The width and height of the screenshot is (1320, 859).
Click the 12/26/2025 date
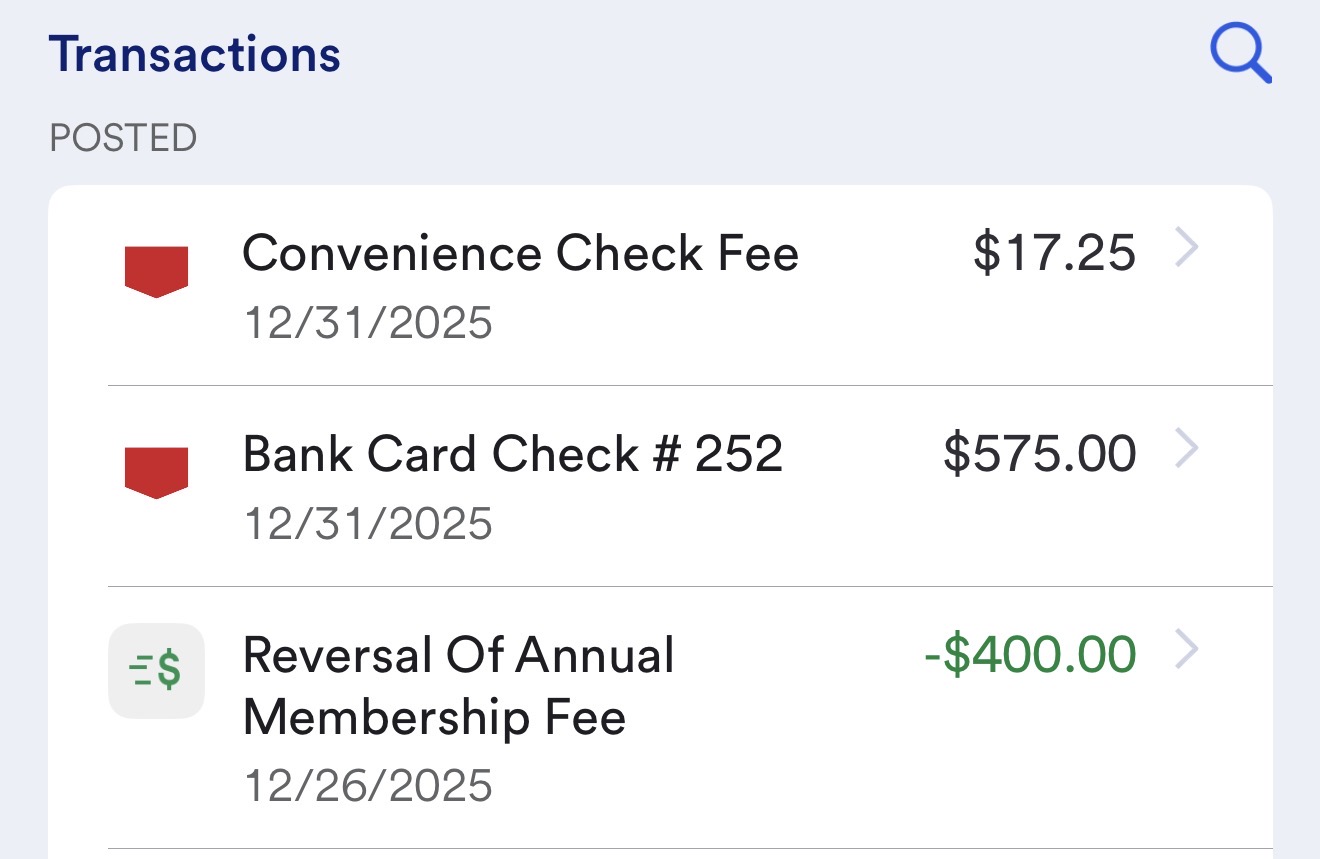coord(368,785)
